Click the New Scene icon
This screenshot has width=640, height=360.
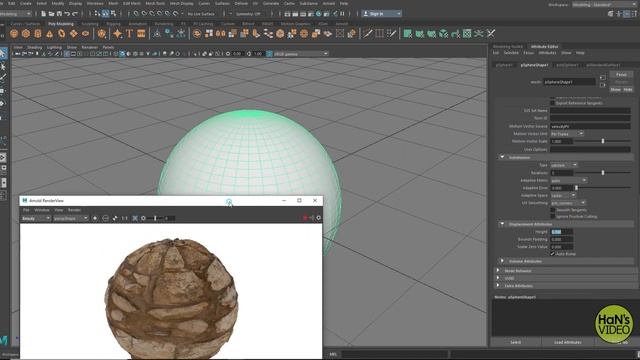[x=44, y=13]
